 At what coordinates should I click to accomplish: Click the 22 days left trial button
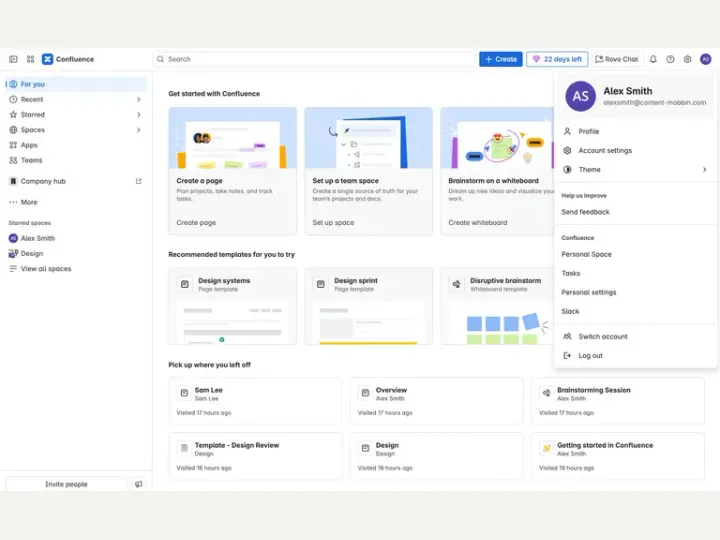click(557, 59)
